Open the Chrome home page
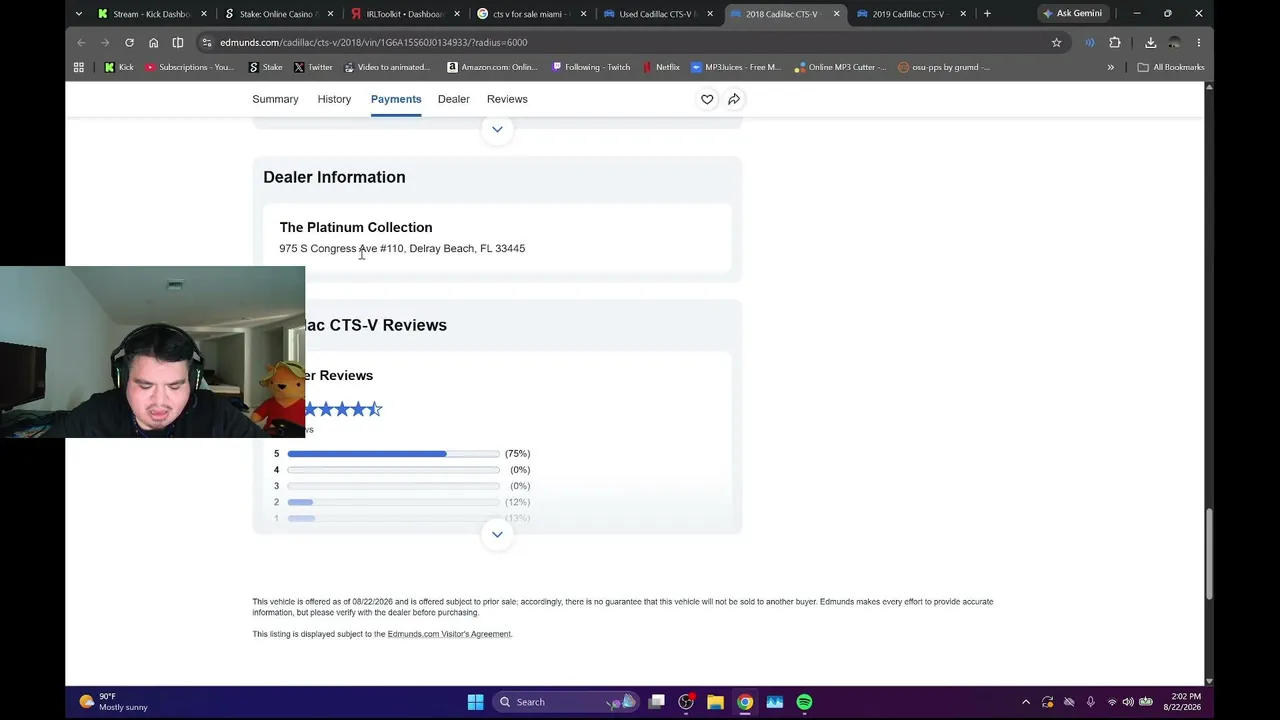1280x720 pixels. [153, 42]
